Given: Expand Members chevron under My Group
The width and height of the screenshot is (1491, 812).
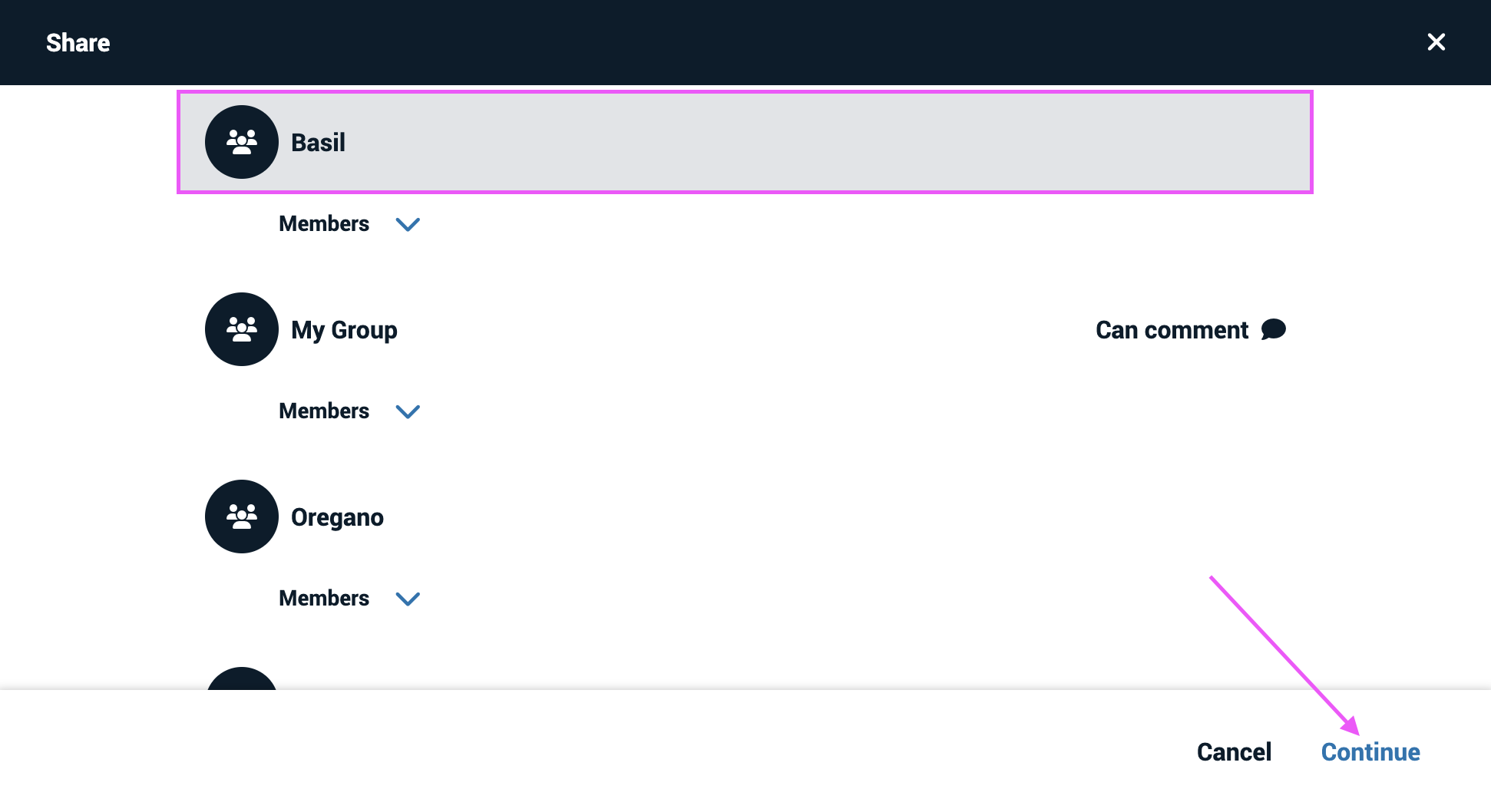Looking at the screenshot, I should pos(408,411).
